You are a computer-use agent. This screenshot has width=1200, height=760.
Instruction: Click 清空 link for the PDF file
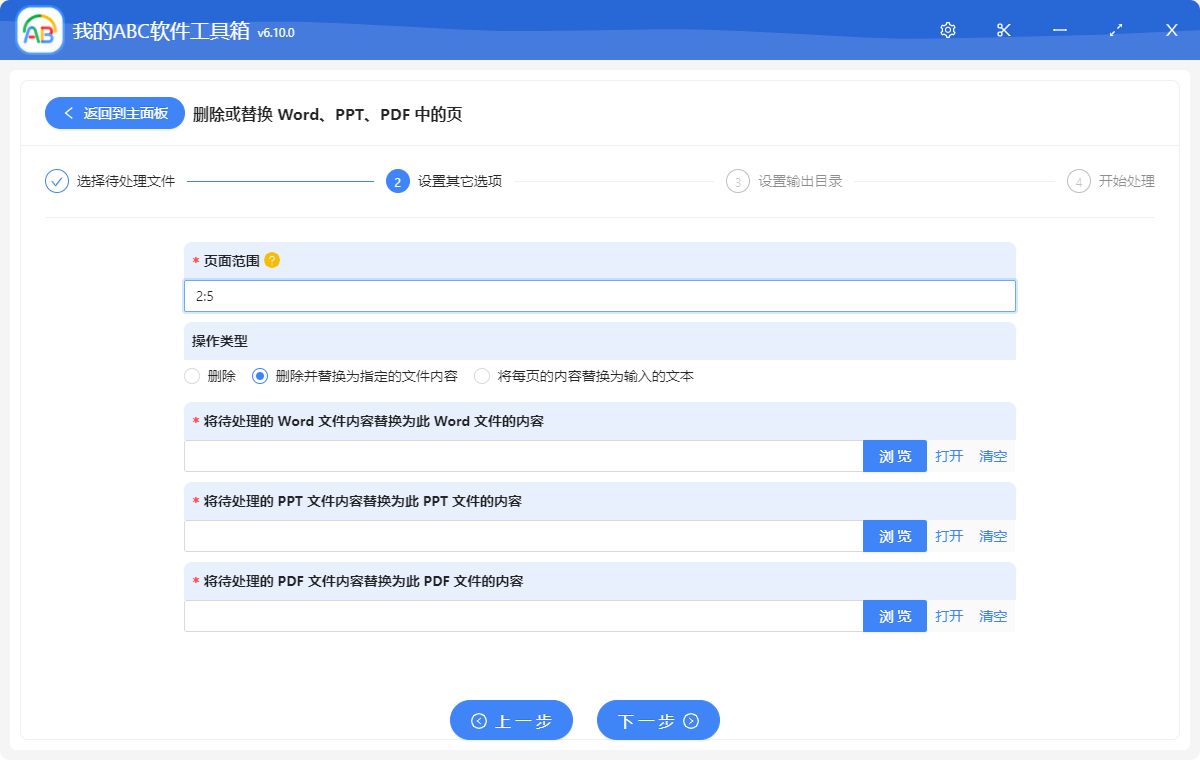coord(993,616)
